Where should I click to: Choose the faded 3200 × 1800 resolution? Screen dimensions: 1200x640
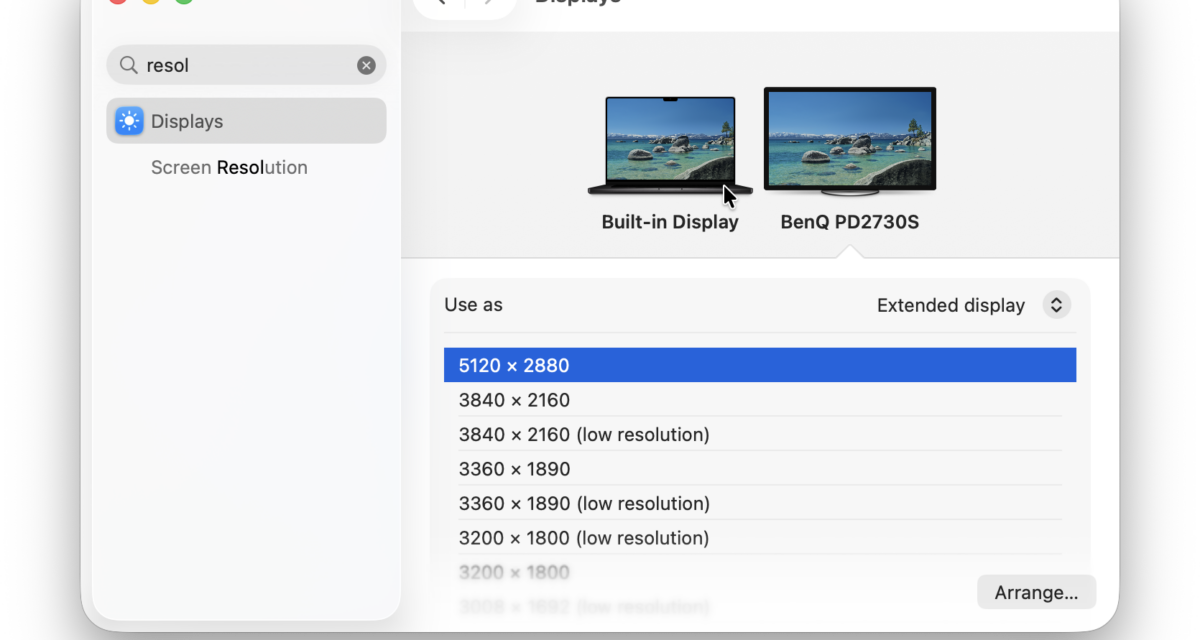click(x=760, y=572)
